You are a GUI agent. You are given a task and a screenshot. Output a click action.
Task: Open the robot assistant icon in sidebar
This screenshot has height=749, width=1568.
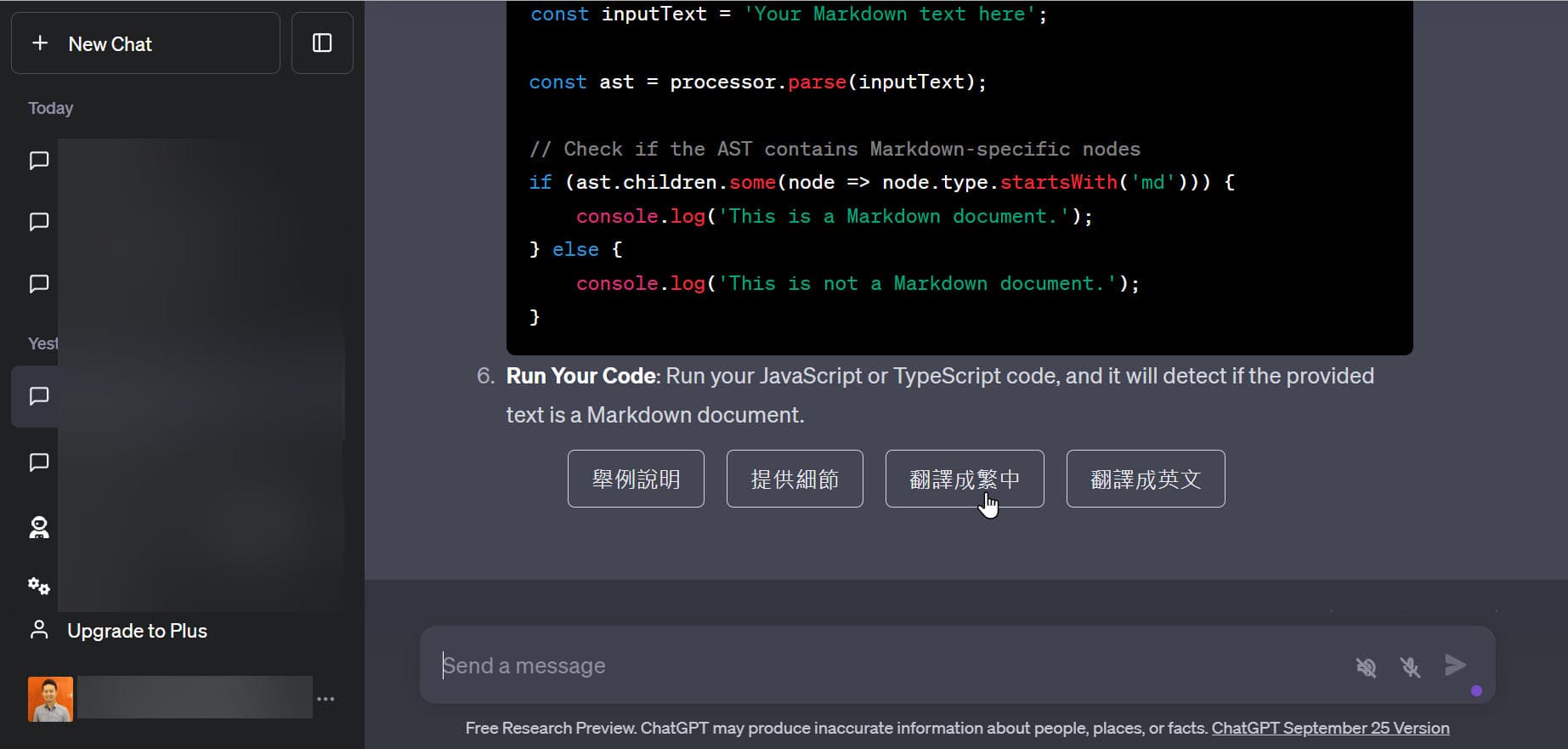pos(39,528)
